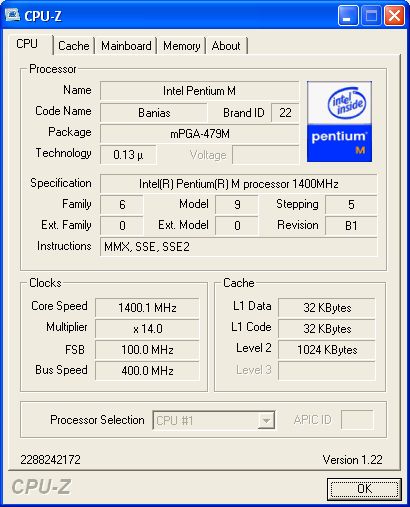Click the empty Level 3 field
Image resolution: width=410 pixels, height=507 pixels.
coord(327,371)
